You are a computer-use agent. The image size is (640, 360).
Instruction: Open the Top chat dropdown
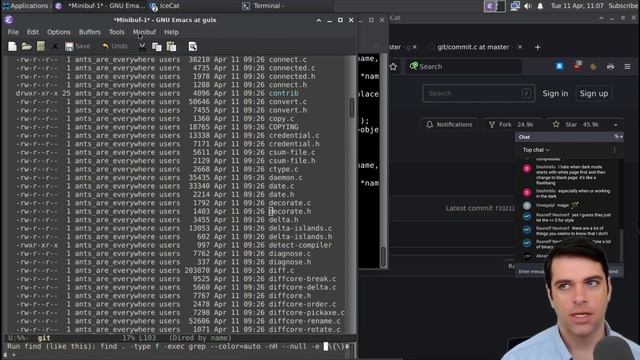click(536, 150)
